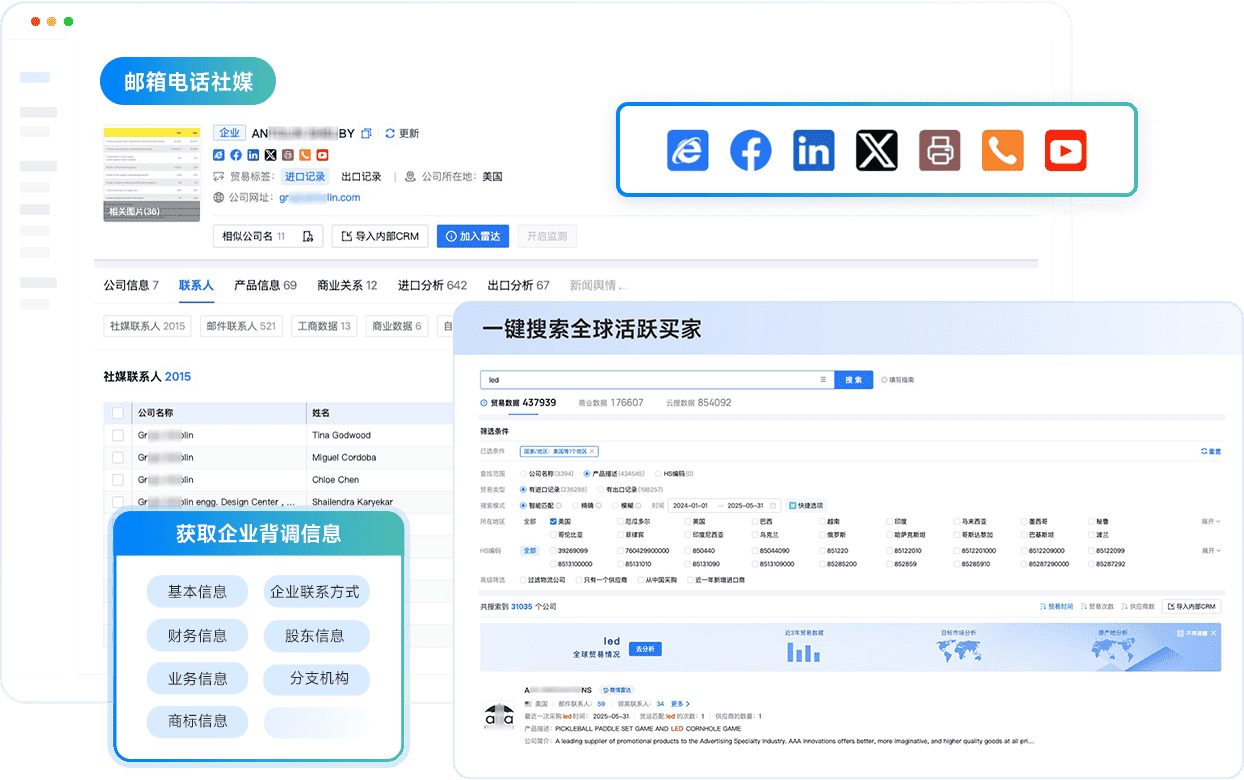
Task: Open the company's Facebook page icon
Action: click(751, 151)
